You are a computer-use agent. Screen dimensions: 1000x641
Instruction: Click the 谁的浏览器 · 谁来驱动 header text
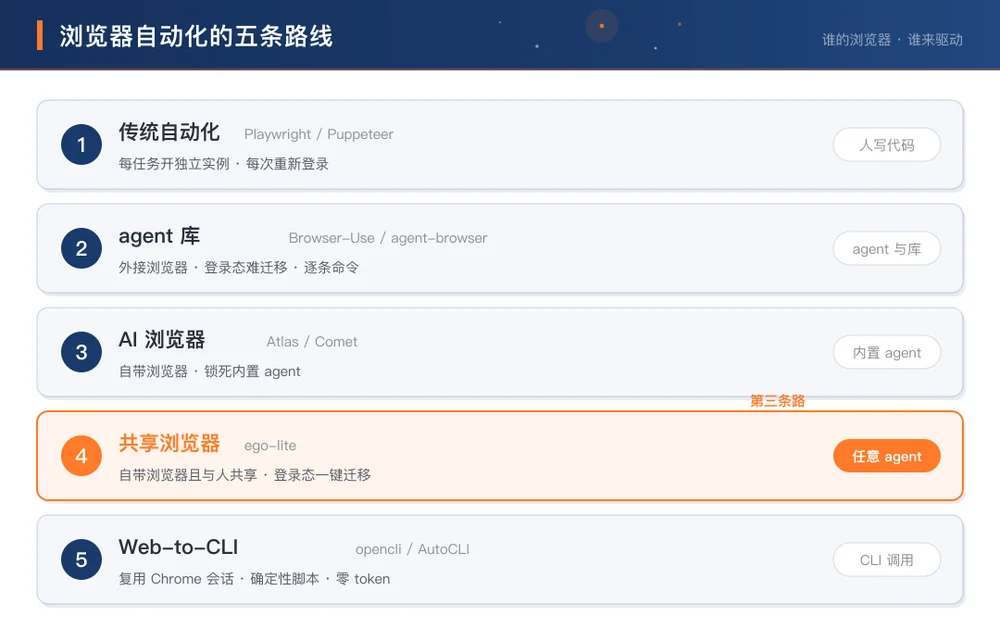892,40
